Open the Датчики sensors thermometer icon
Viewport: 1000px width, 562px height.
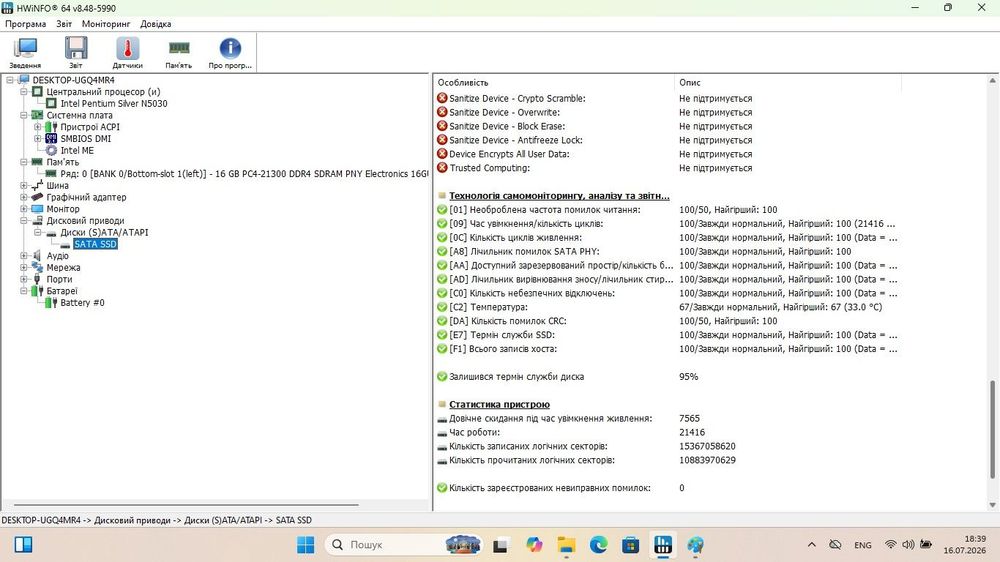click(128, 53)
